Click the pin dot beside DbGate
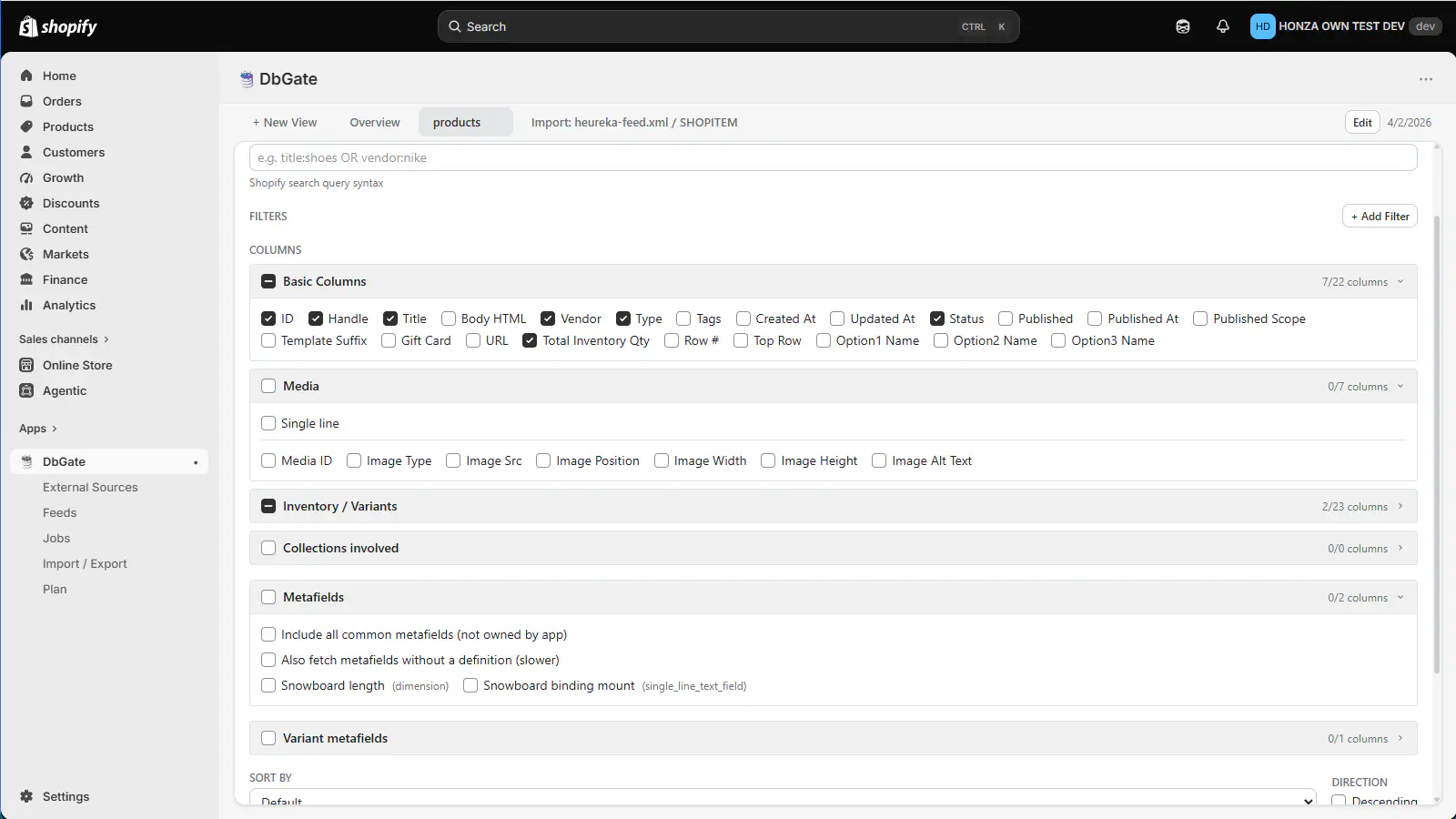The image size is (1456, 819). click(x=196, y=462)
